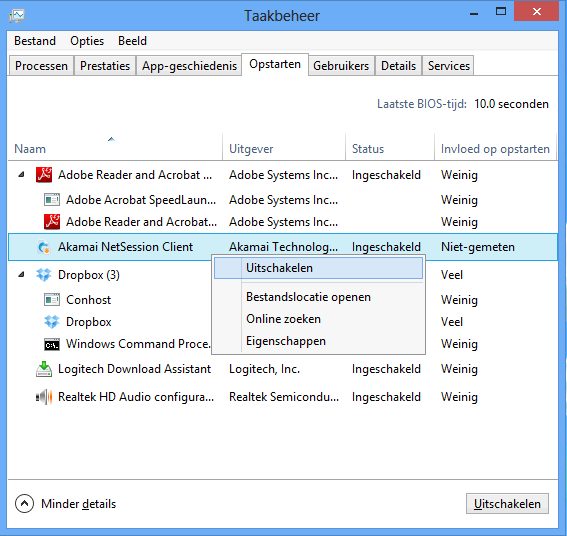This screenshot has height=536, width=567.
Task: Close the Taakbeheer window
Action: 537,12
